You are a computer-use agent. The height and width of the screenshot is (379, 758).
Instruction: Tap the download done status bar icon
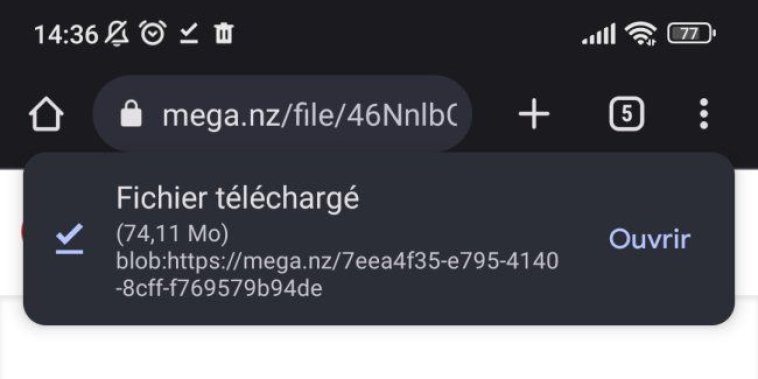(189, 34)
